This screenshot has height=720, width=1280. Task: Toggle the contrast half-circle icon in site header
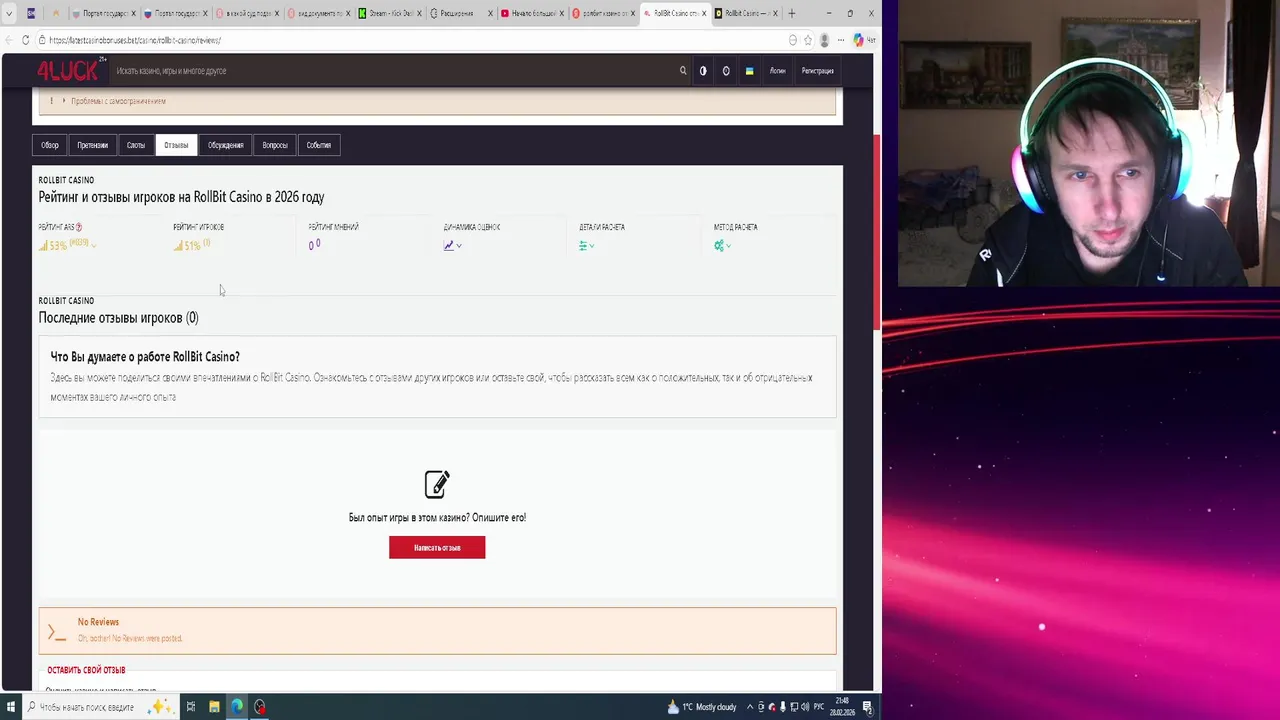703,71
